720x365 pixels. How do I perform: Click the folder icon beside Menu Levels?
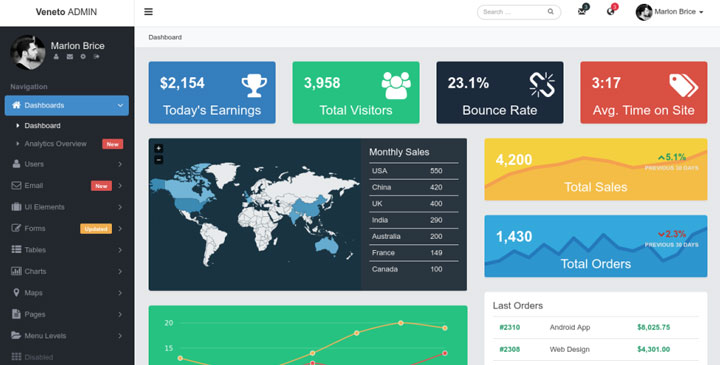[x=16, y=336]
